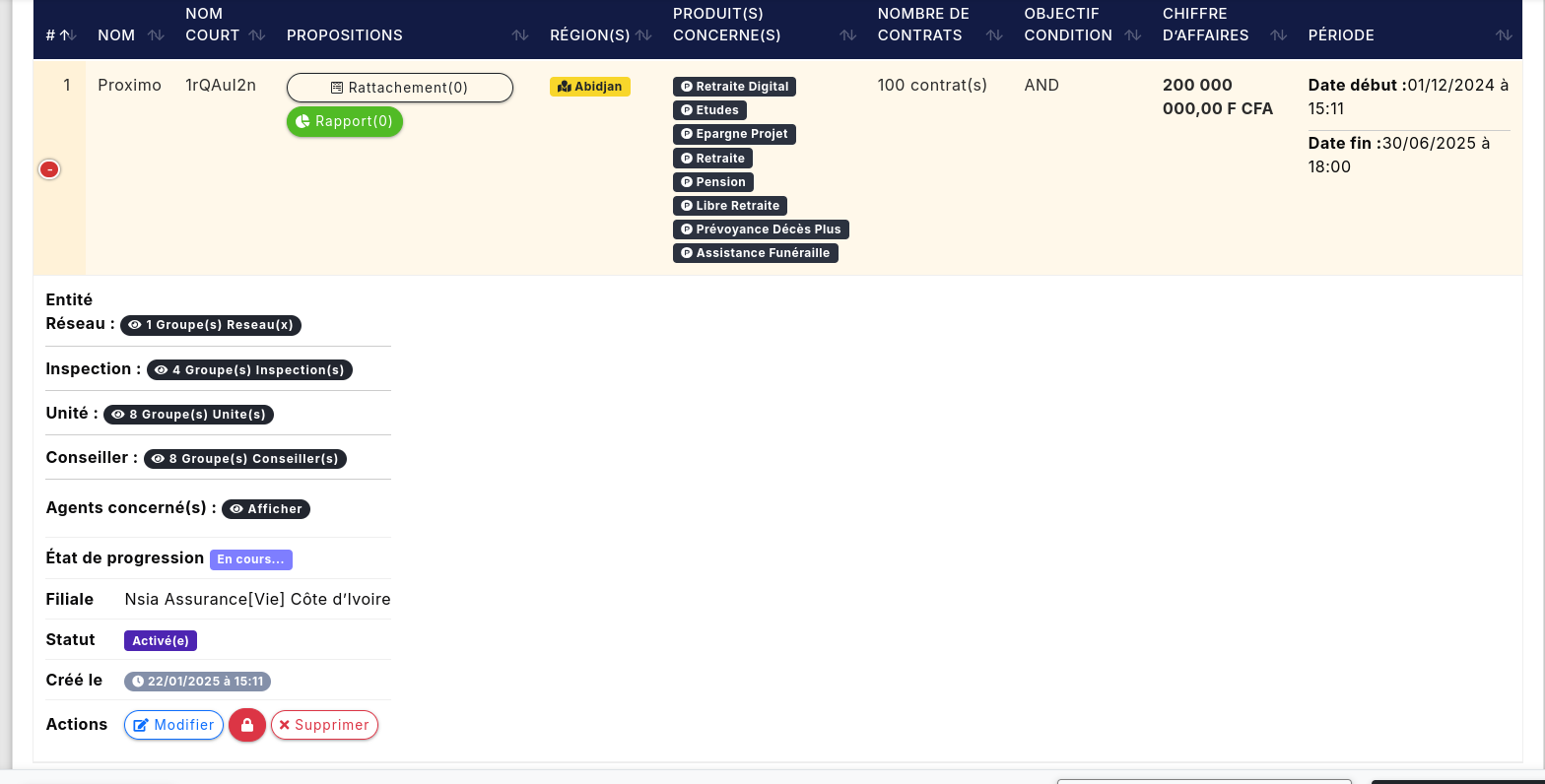This screenshot has height=784, width=1545.
Task: Sort the Période column
Action: point(1503,35)
